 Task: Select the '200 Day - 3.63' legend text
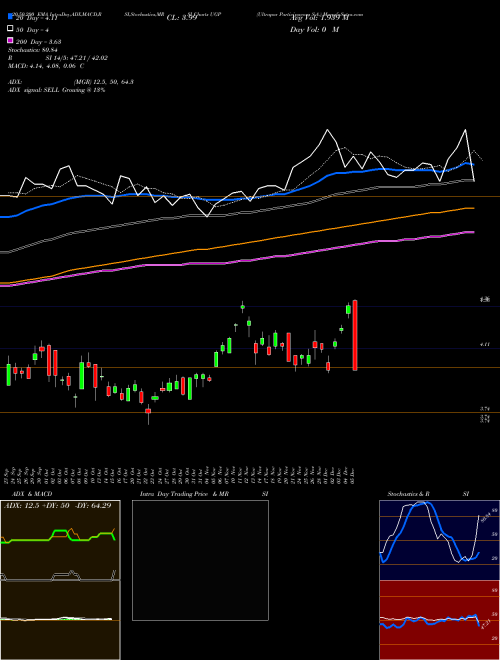(x=38, y=42)
